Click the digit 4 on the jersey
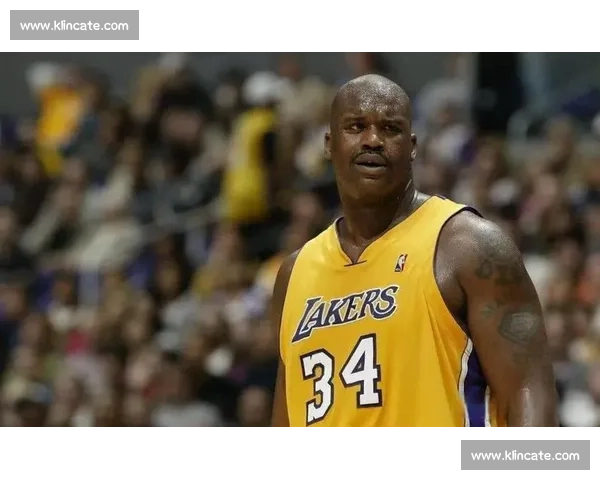Image resolution: width=600 pixels, height=480 pixels. point(362,368)
